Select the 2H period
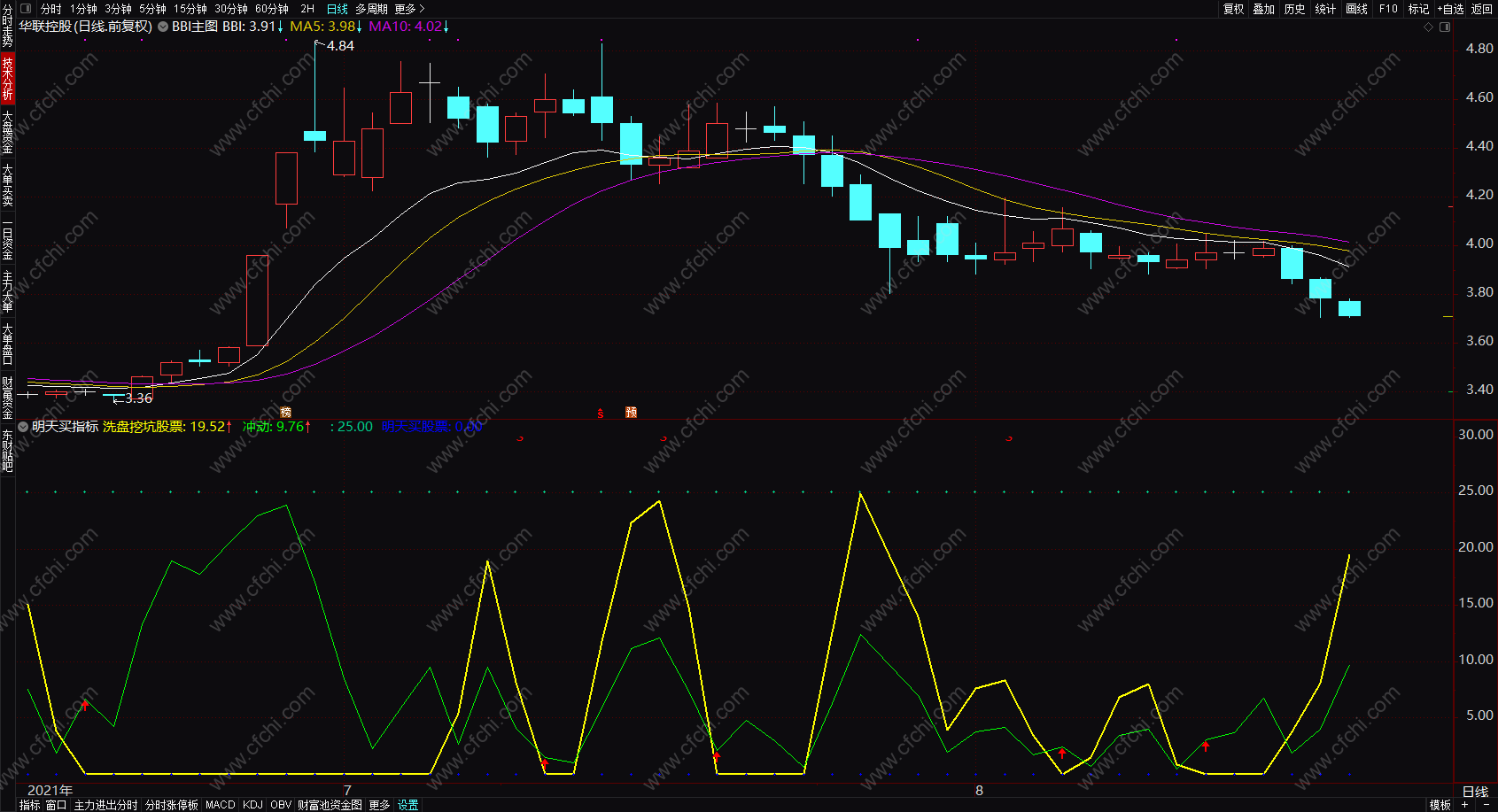1498x812 pixels. (307, 9)
